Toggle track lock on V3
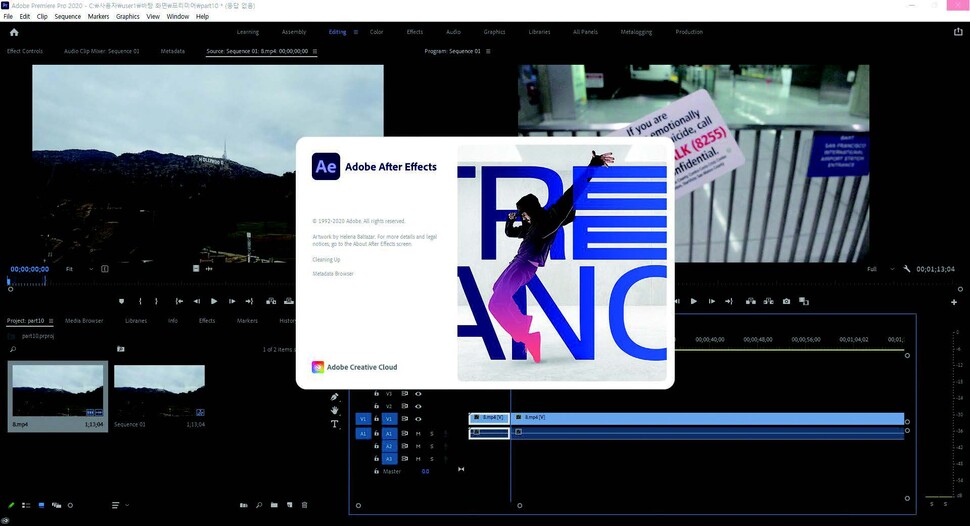The width and height of the screenshot is (970, 526). pyautogui.click(x=376, y=394)
